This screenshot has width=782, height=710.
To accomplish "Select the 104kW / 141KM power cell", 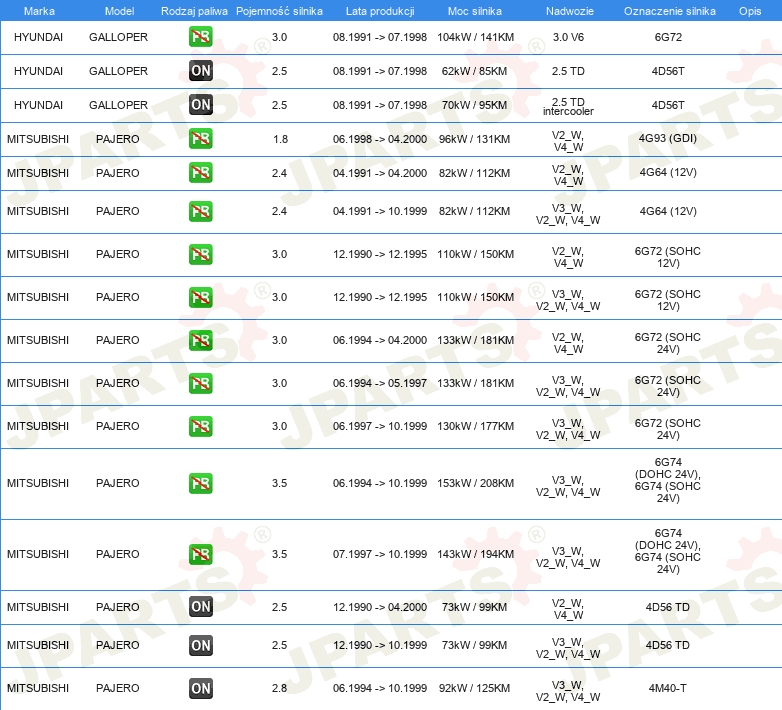I will (x=475, y=37).
